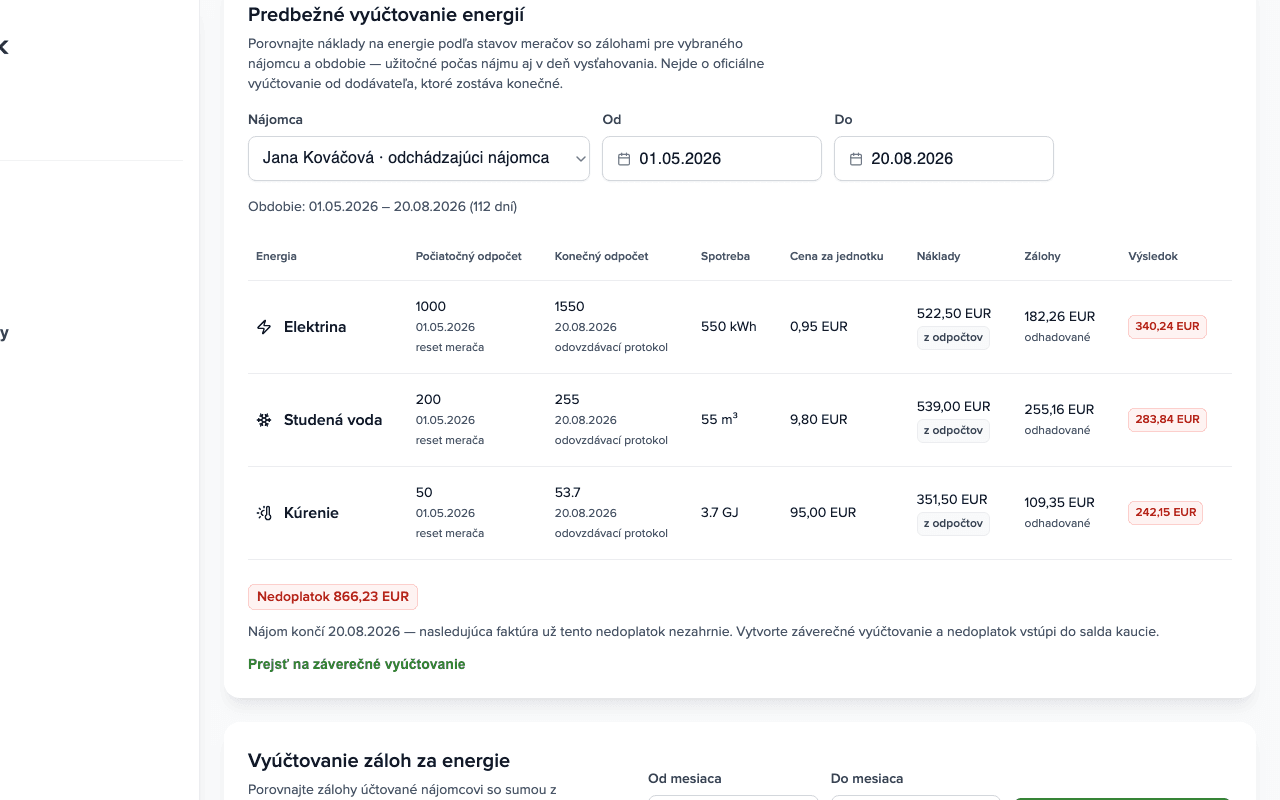Viewport: 1280px width, 800px height.
Task: Click 'z odpočtov' tag in Elektrina row
Action: point(953,338)
